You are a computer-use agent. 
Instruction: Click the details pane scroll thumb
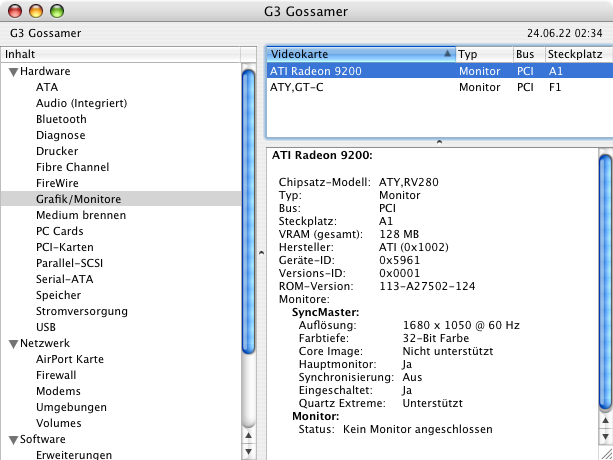click(606, 282)
